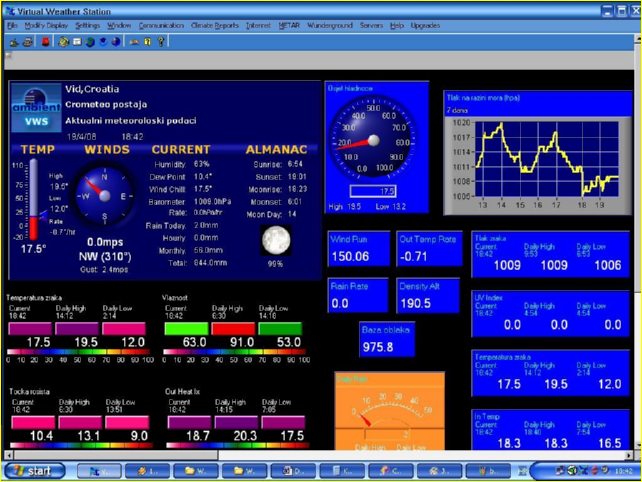Click the Tlak zraka pressure panel

pos(550,254)
